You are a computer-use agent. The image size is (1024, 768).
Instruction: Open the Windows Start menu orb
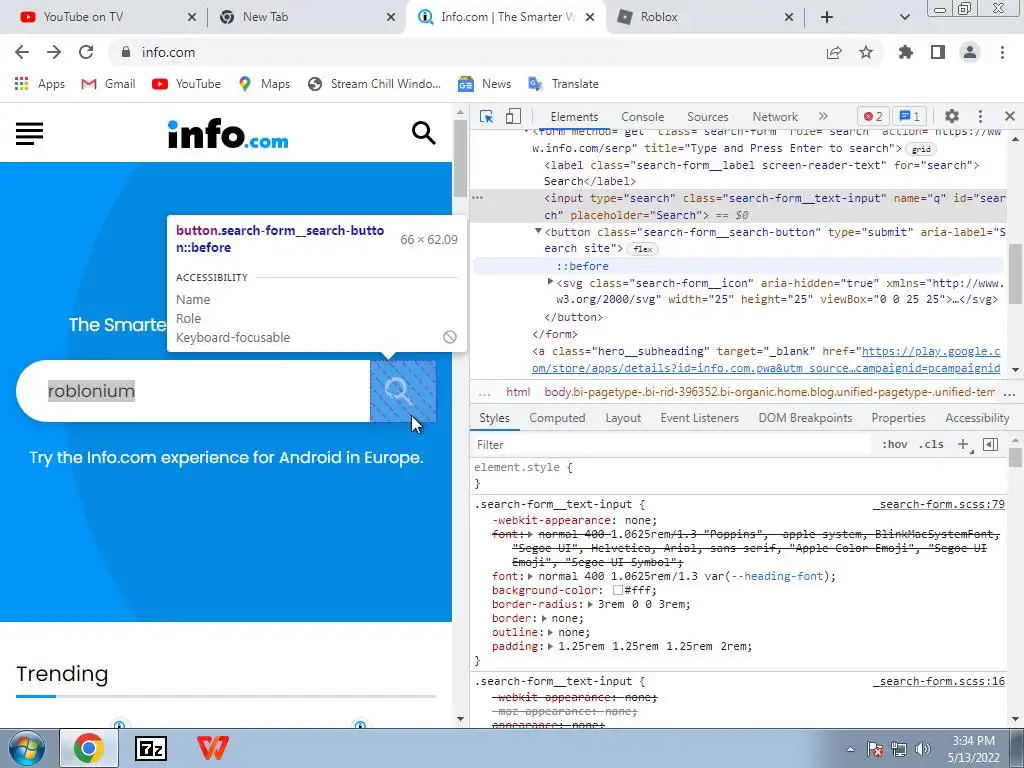pyautogui.click(x=26, y=748)
